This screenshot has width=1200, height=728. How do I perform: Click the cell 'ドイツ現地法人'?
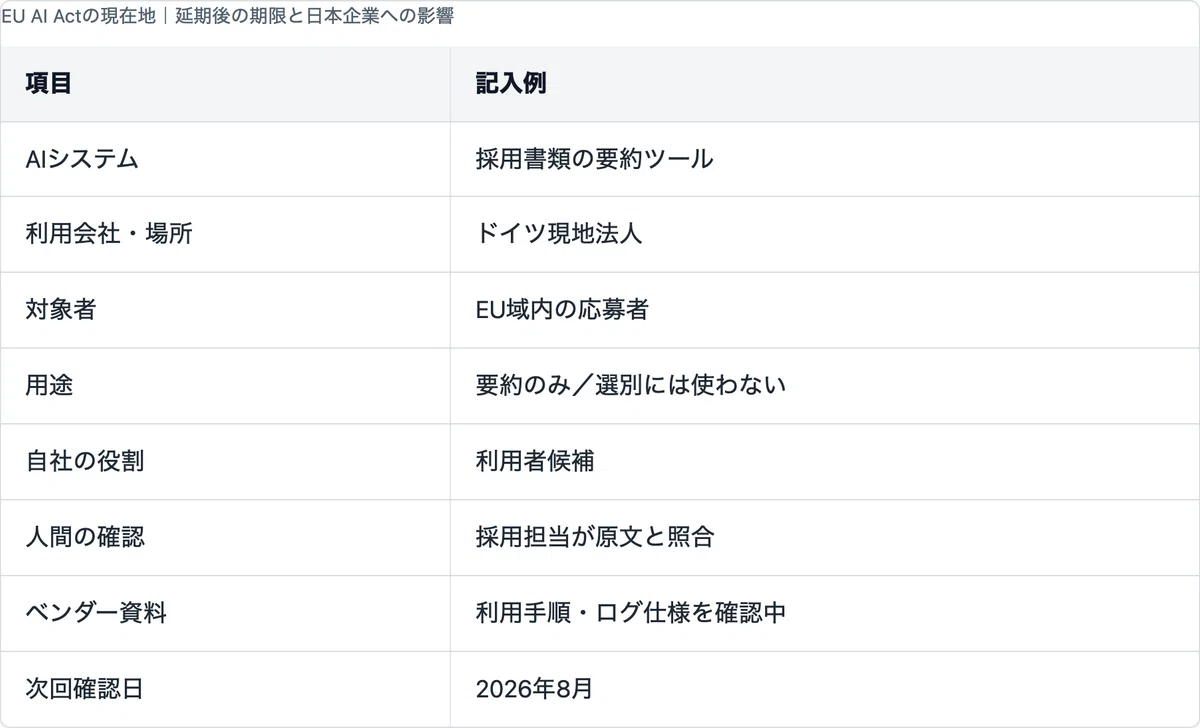(559, 234)
